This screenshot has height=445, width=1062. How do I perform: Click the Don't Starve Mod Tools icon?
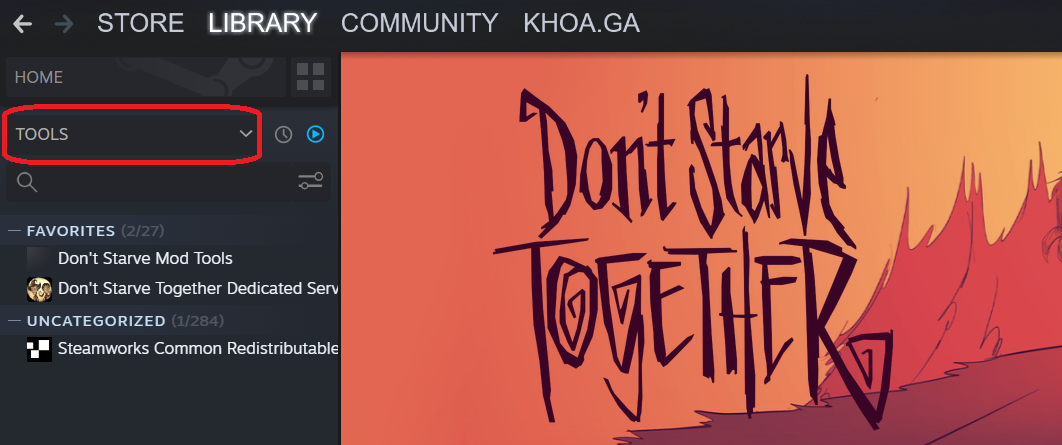point(39,259)
